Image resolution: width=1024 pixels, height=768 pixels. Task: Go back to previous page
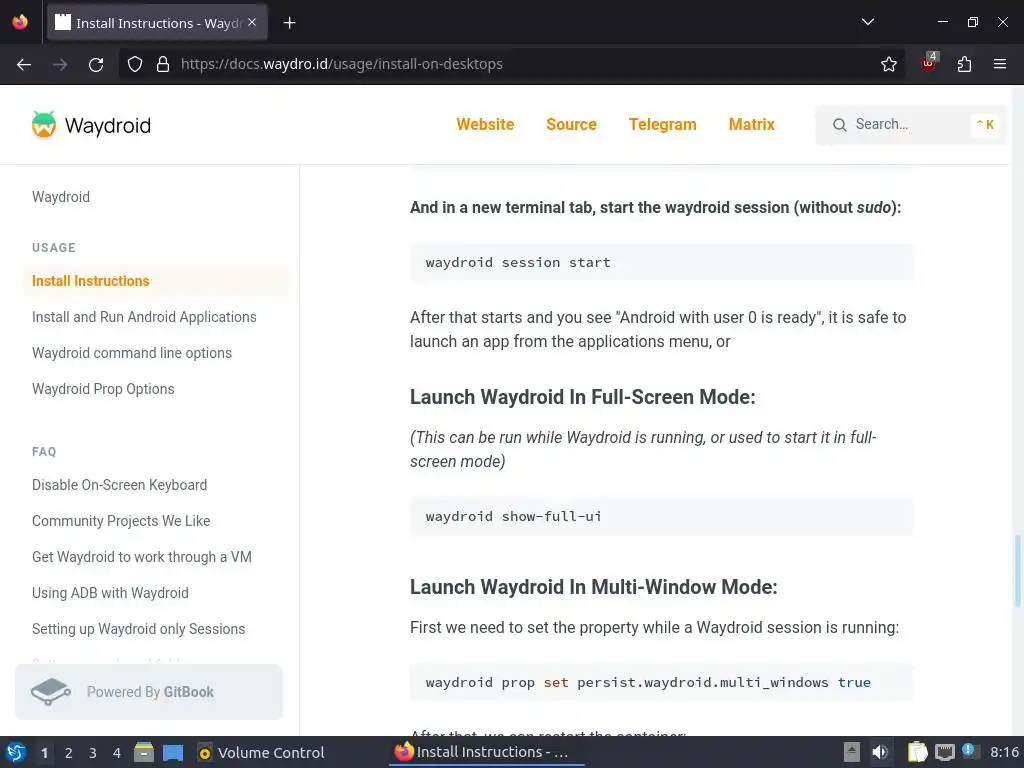(x=24, y=64)
